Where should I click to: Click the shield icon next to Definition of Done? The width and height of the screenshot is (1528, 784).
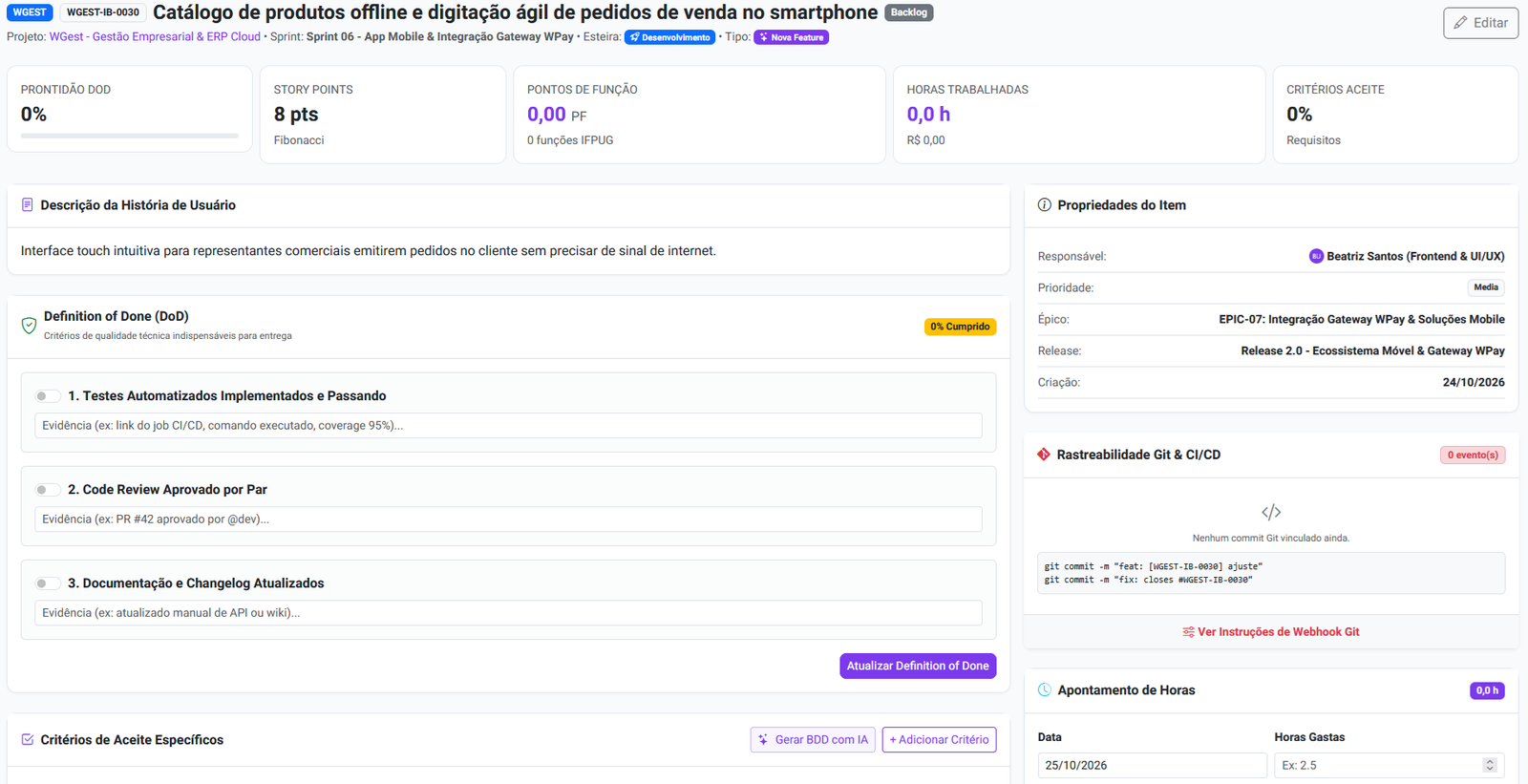[x=29, y=326]
